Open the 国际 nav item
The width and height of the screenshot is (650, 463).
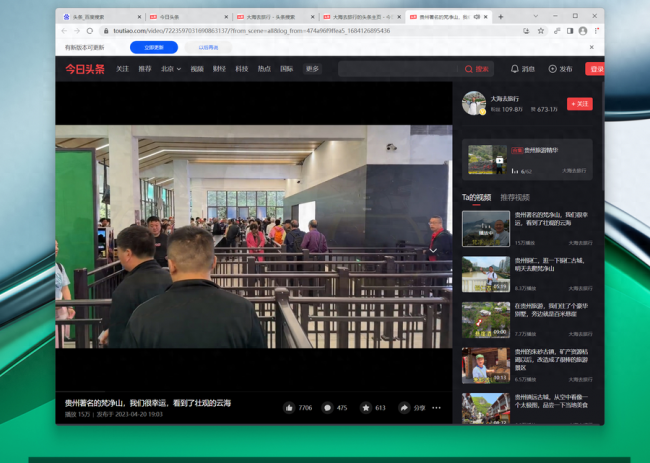(x=286, y=69)
